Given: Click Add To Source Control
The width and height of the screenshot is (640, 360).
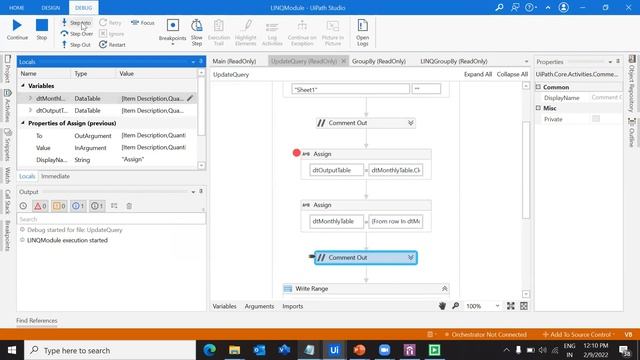Looking at the screenshot, I should [x=579, y=334].
